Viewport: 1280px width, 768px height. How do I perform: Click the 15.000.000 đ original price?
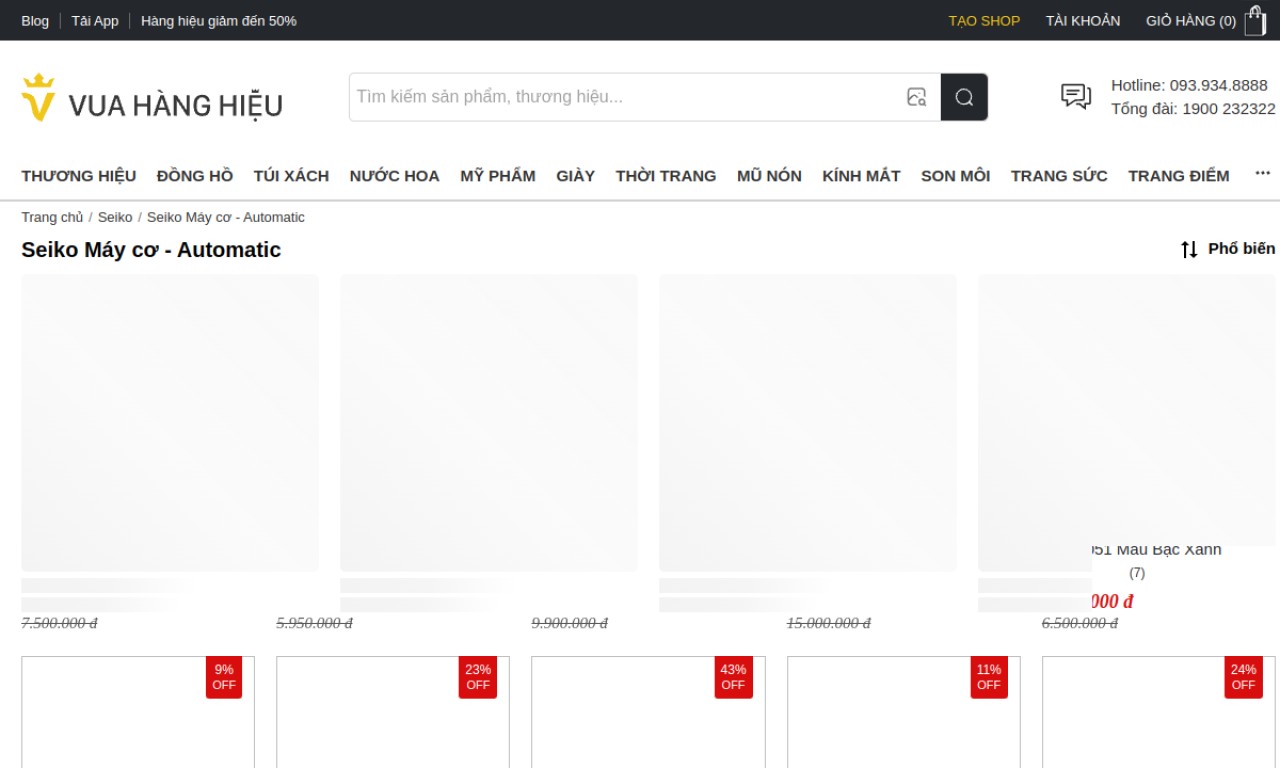coord(828,623)
